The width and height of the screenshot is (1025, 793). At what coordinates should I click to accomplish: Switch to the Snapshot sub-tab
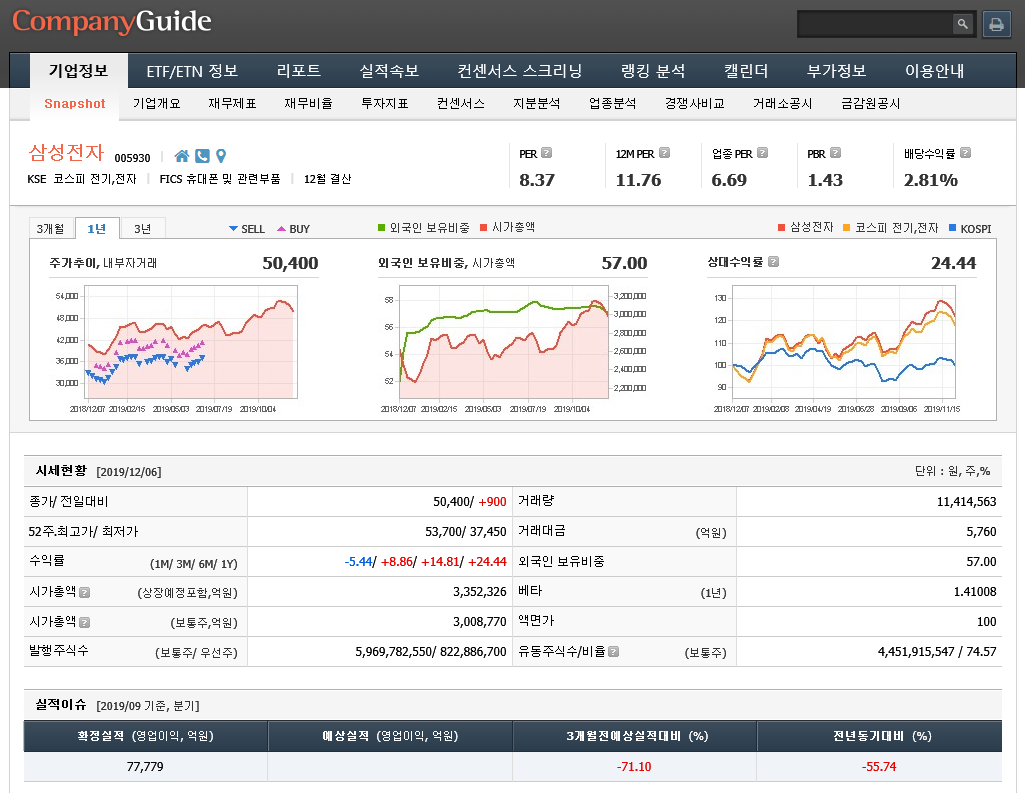pos(75,104)
